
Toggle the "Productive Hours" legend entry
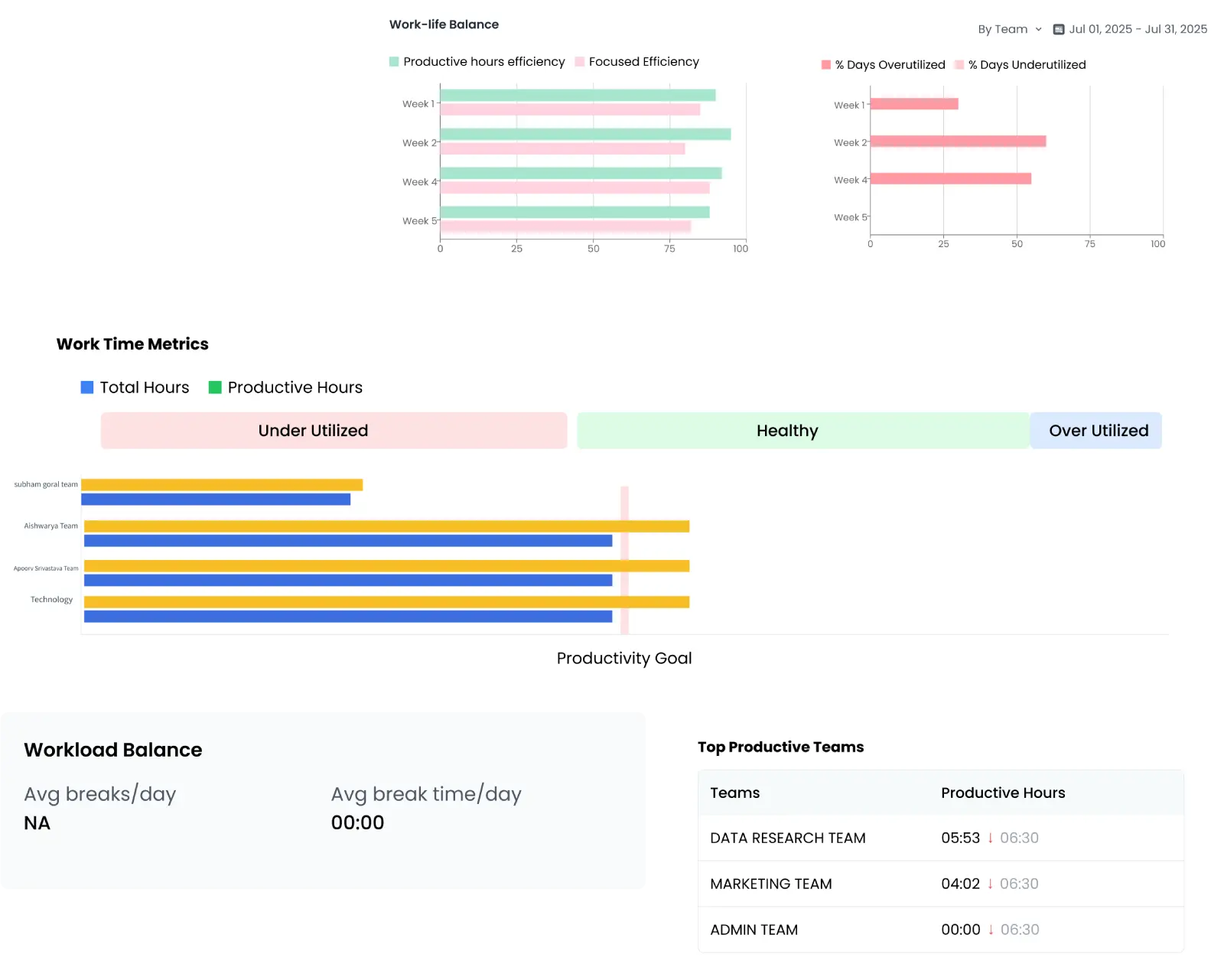pos(285,387)
